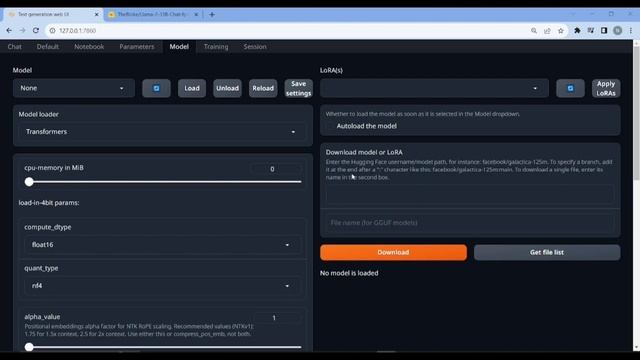Refresh the LoRA list with blue icon
This screenshot has width=640, height=360.
pyautogui.click(x=570, y=88)
